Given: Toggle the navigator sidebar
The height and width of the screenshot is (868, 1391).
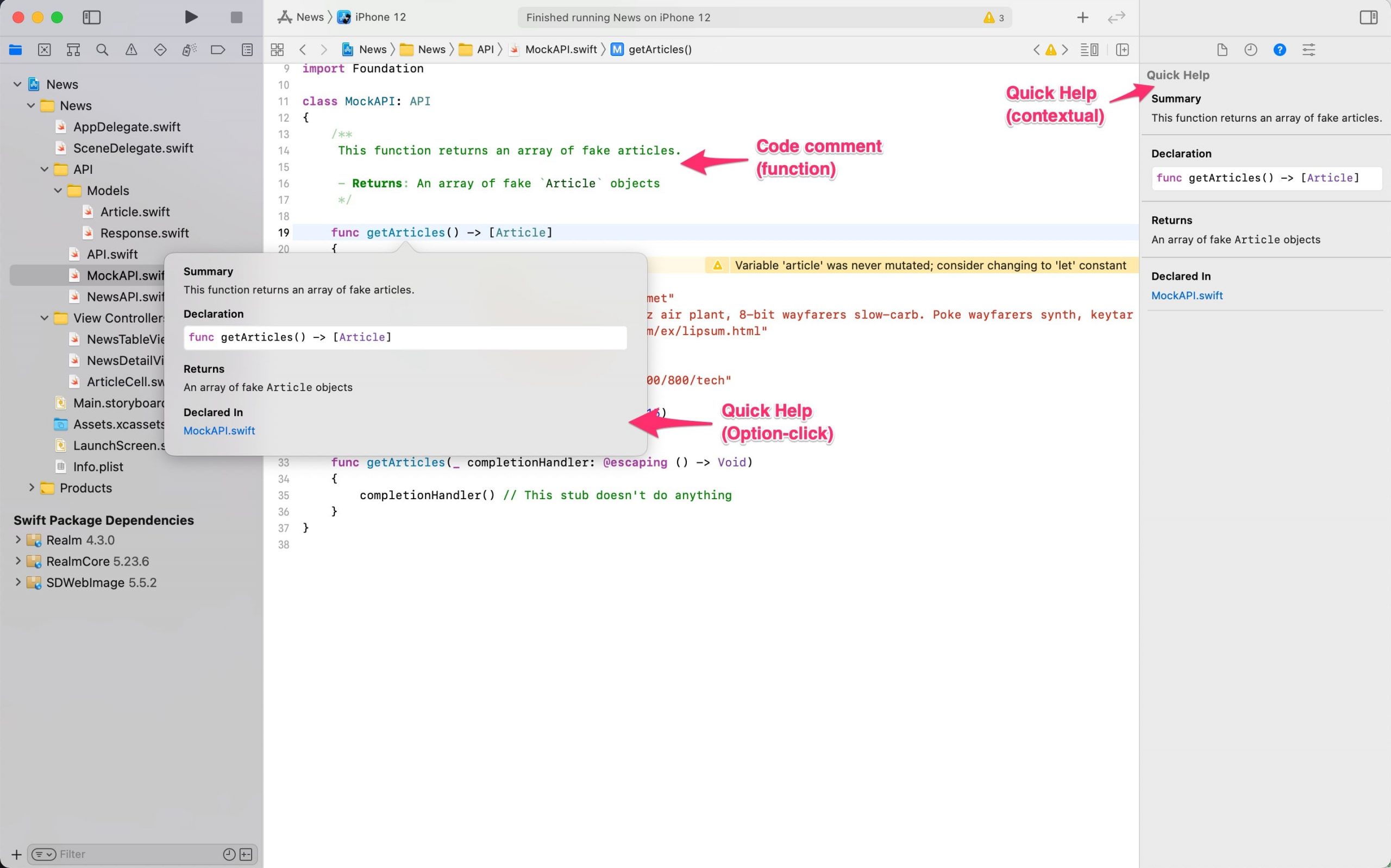Looking at the screenshot, I should pos(92,17).
